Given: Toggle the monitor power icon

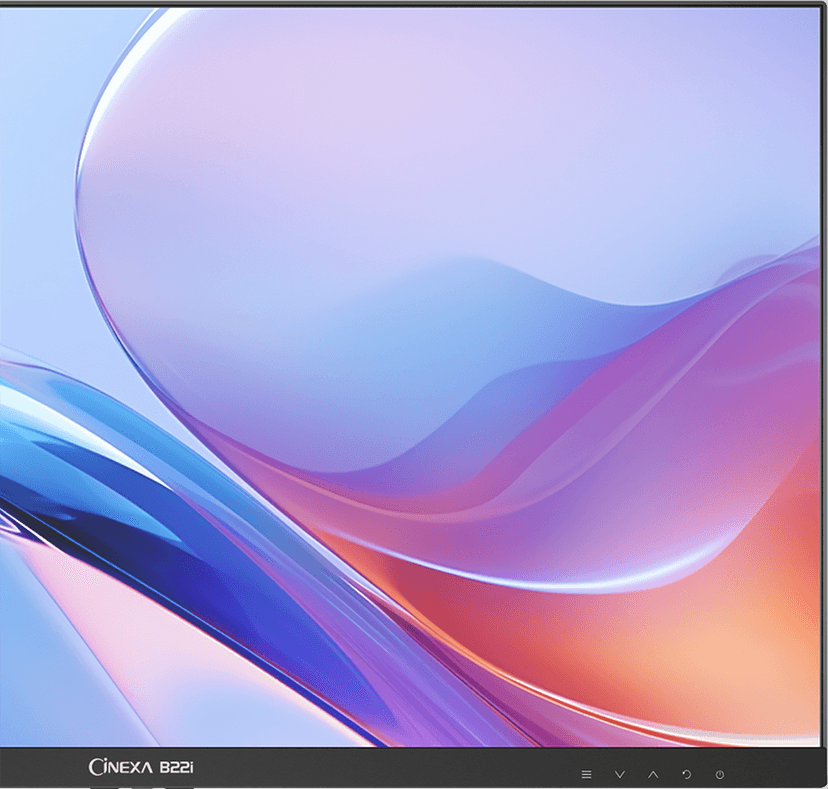Looking at the screenshot, I should (719, 774).
